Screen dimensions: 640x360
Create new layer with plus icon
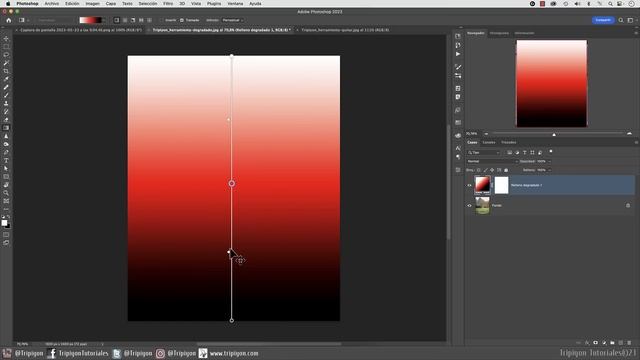coord(621,343)
